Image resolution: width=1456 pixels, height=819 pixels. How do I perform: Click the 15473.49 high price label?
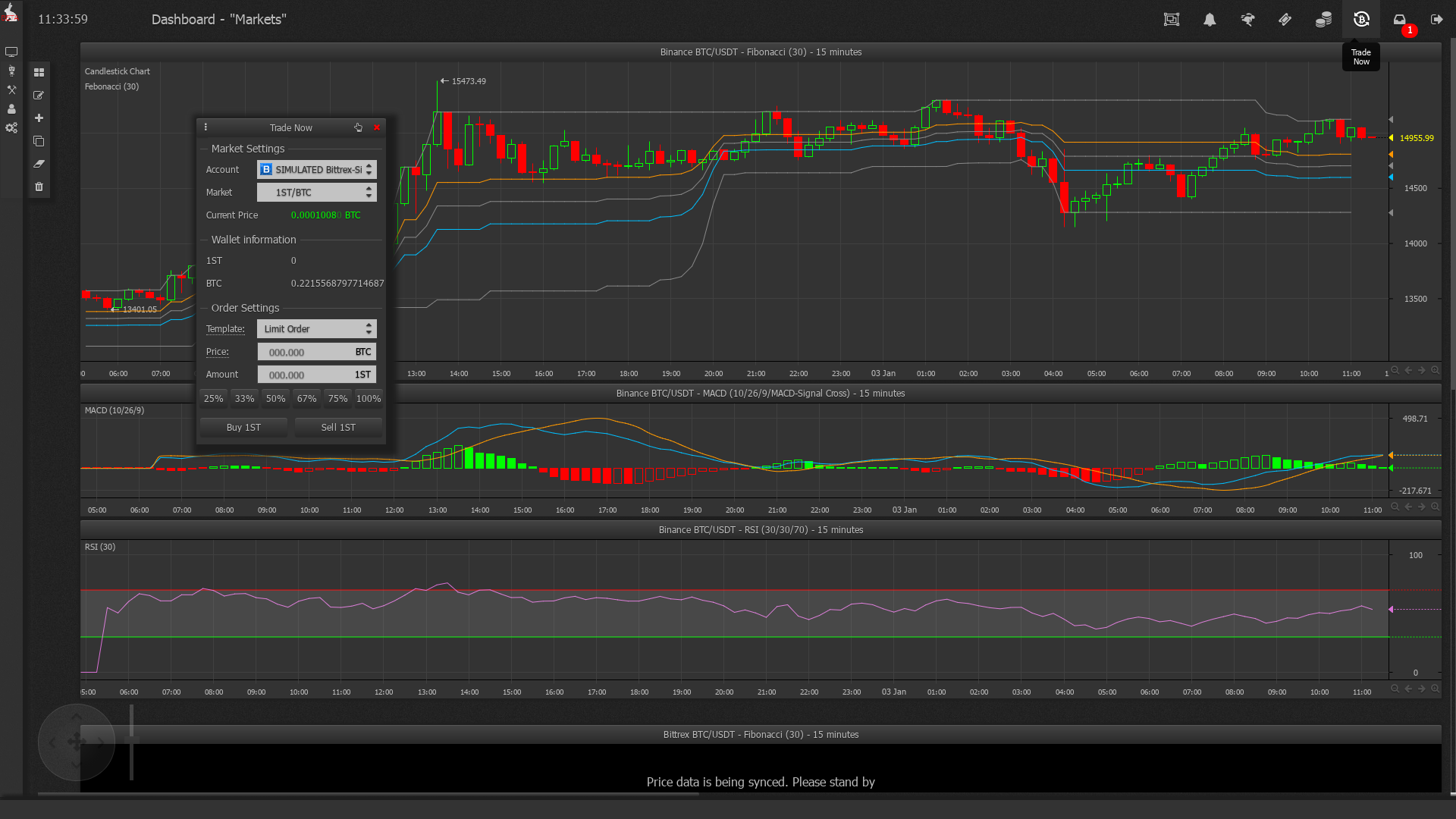(x=469, y=81)
